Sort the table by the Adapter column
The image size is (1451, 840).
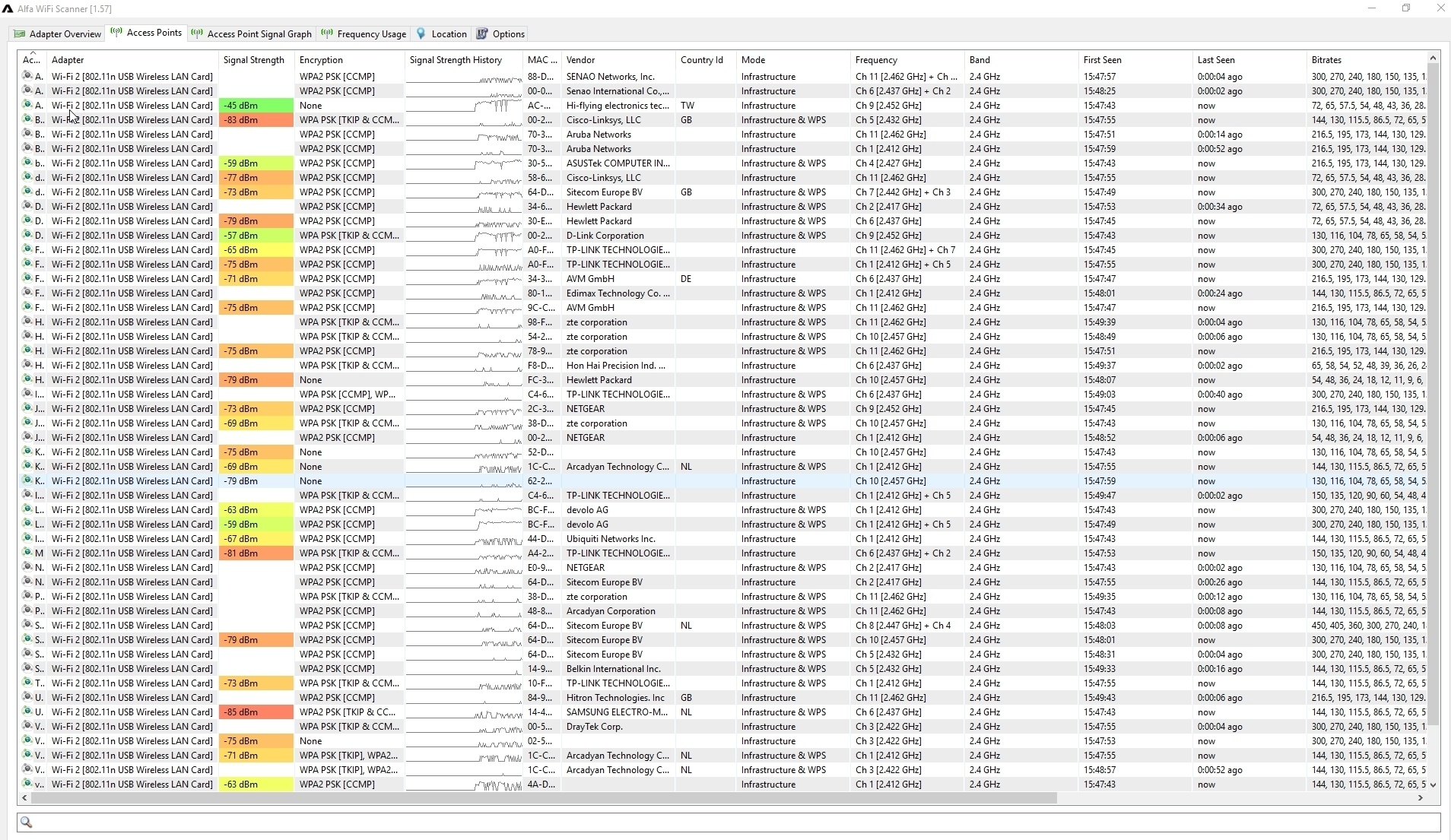click(132, 60)
